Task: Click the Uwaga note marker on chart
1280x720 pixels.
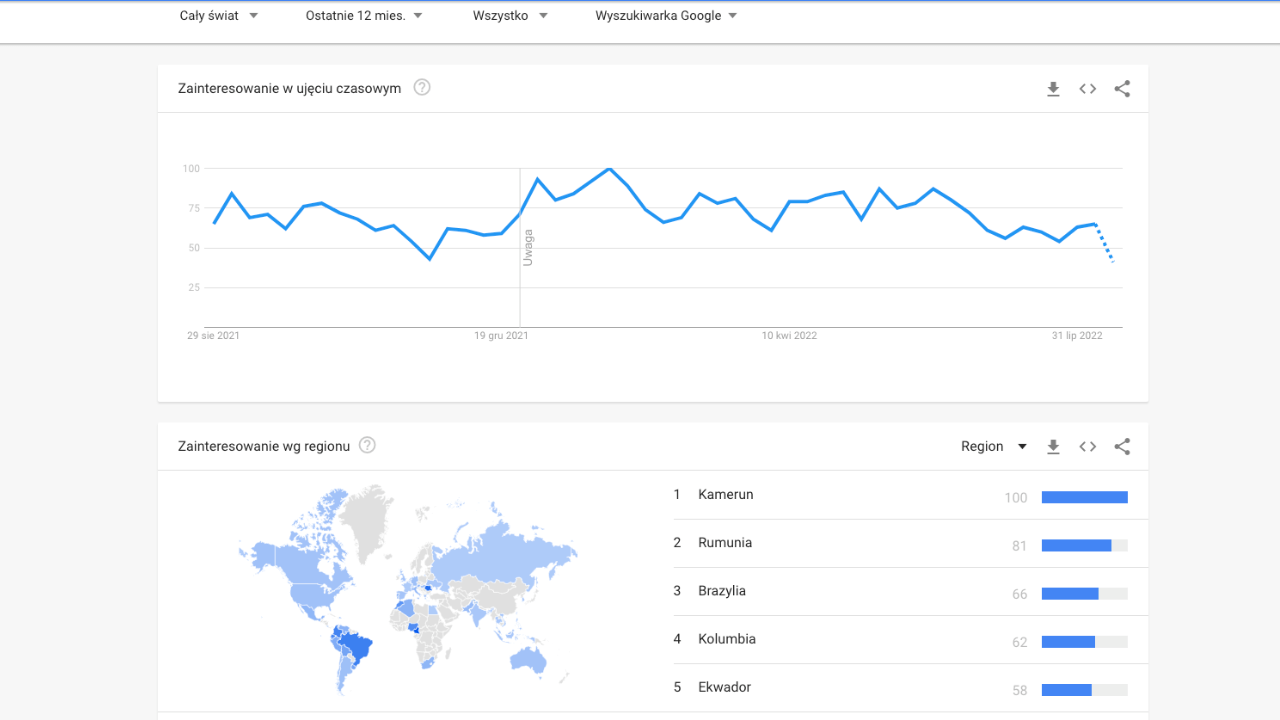Action: click(528, 247)
